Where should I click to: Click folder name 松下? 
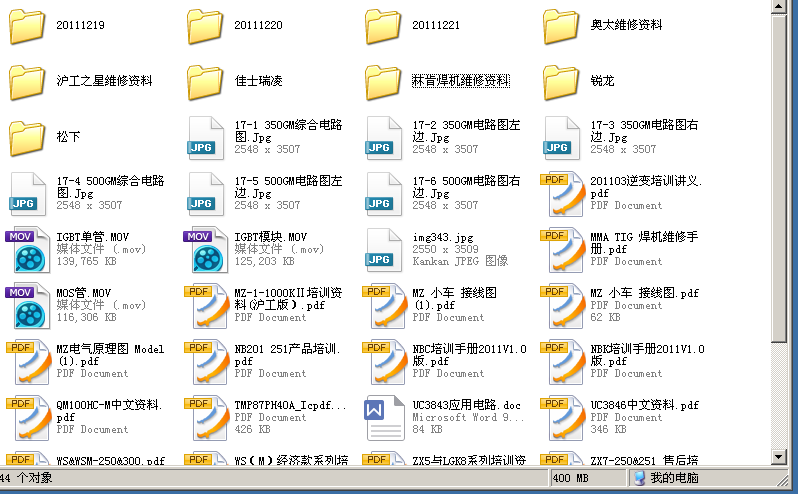click(68, 137)
